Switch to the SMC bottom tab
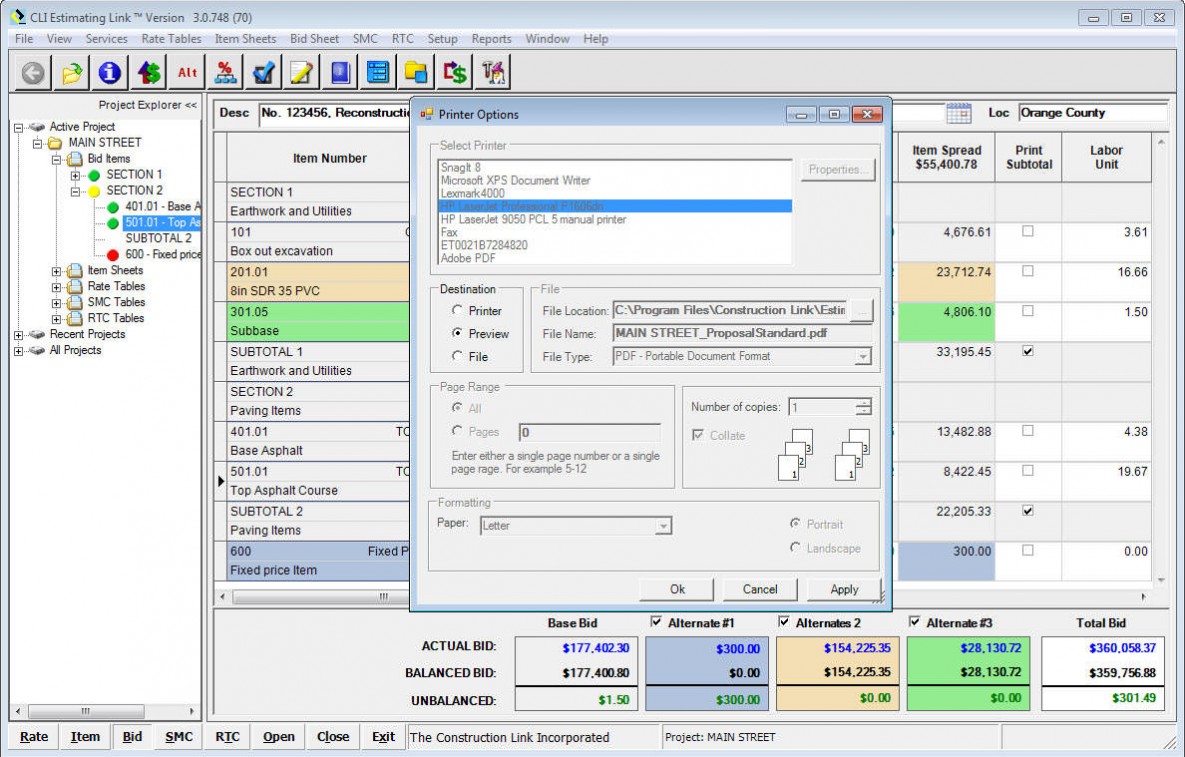 coord(178,737)
